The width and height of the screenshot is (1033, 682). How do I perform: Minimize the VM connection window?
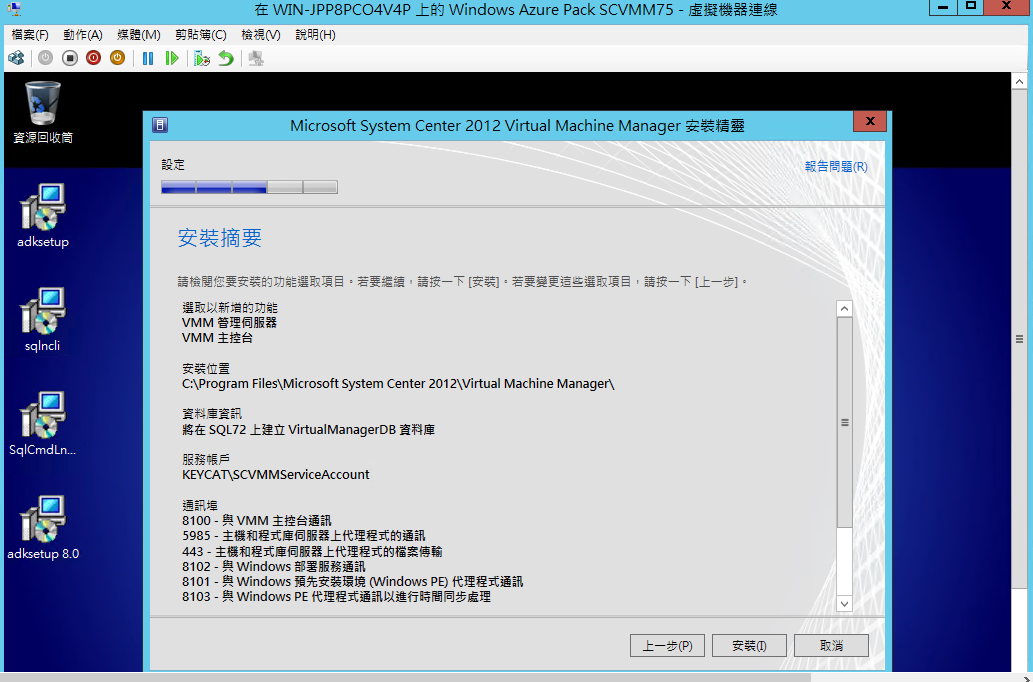pyautogui.click(x=943, y=7)
